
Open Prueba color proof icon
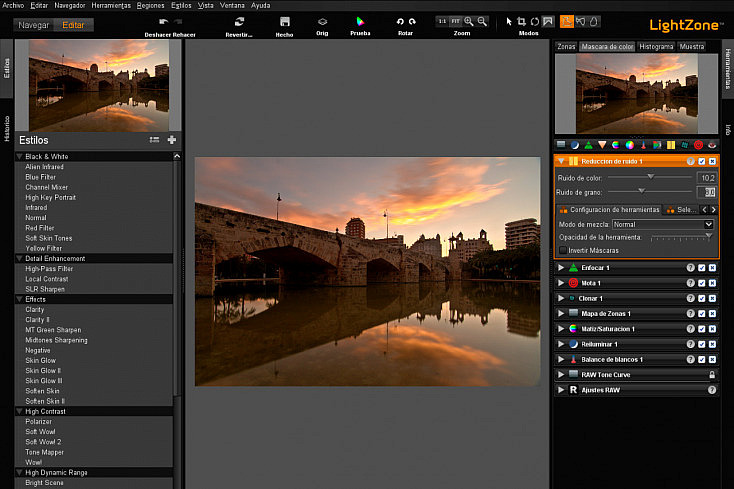(x=360, y=21)
